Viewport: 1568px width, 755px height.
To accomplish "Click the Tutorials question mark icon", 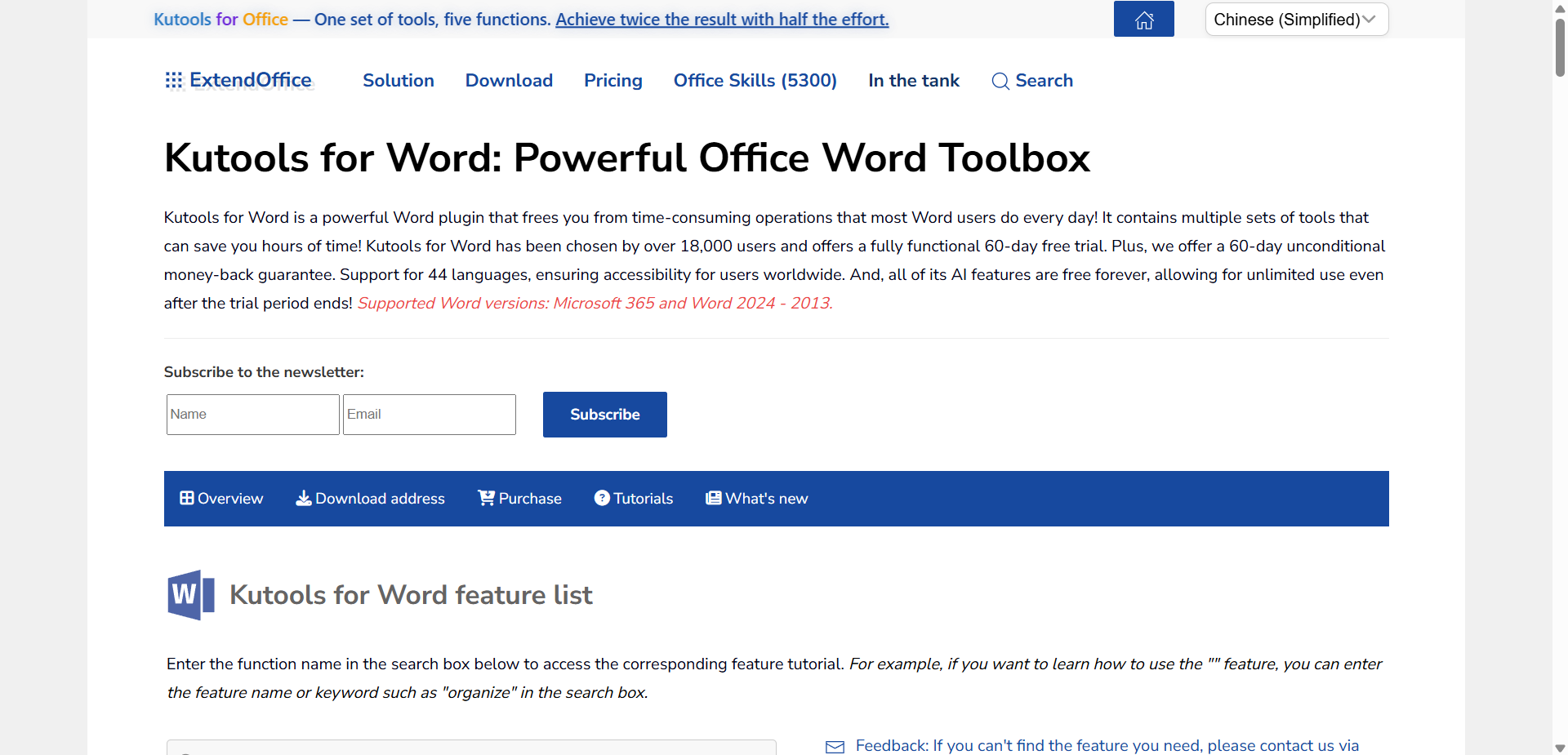I will pos(602,498).
